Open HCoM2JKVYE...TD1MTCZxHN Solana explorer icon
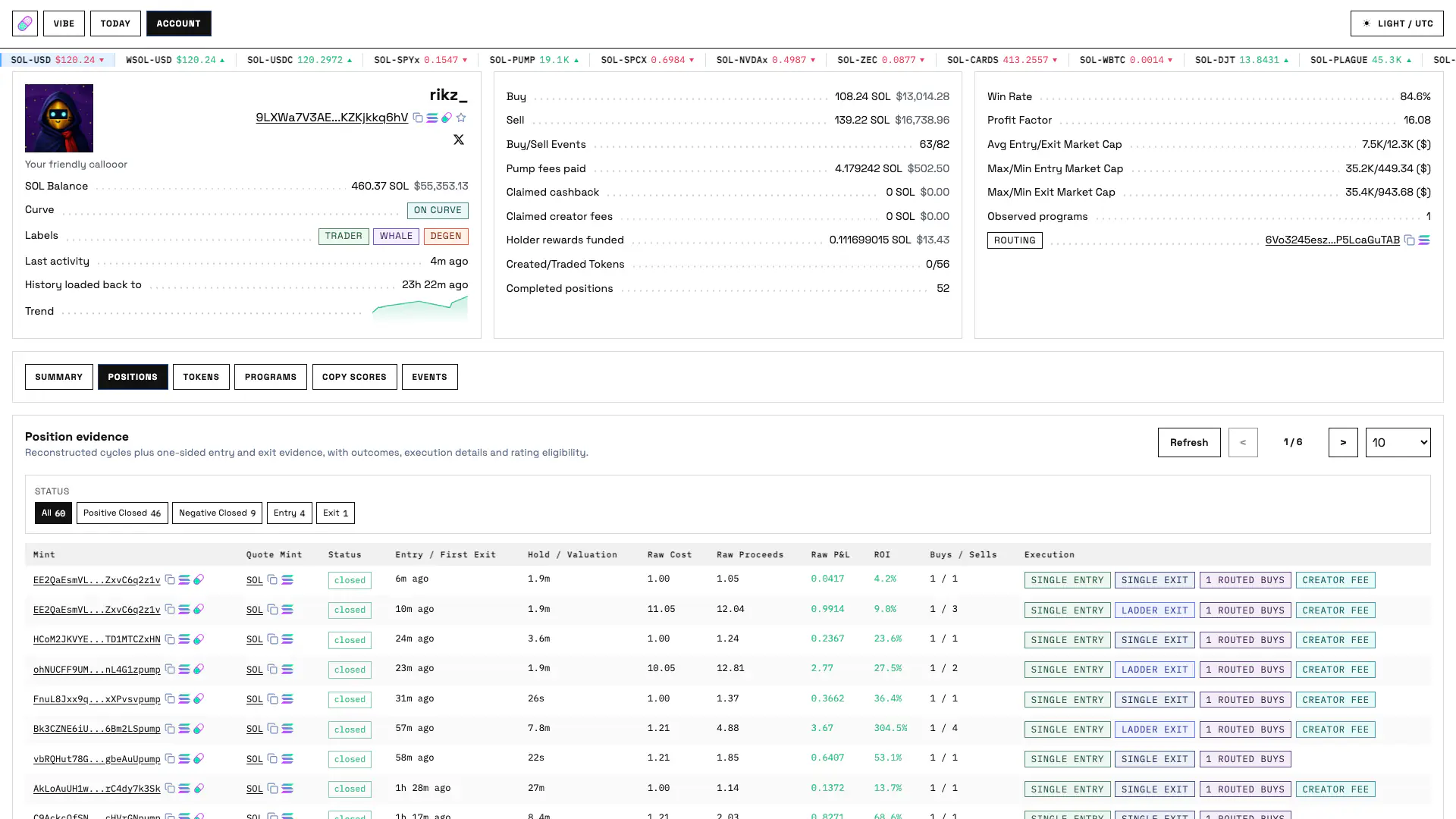This screenshot has width=1456, height=819. tap(184, 639)
